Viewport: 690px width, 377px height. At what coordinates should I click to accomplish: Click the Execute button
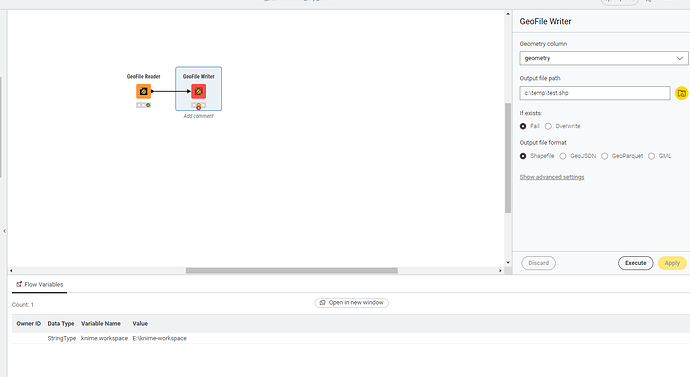[635, 263]
